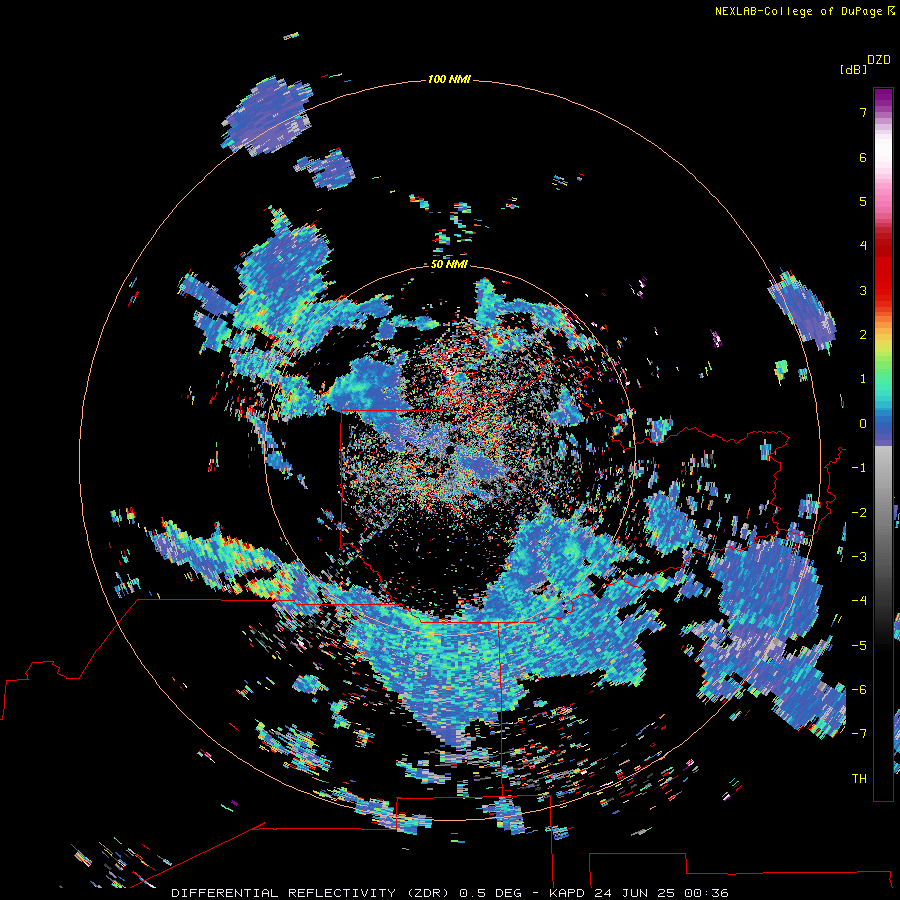Click the -6 value on color scale
The width and height of the screenshot is (900, 900).
(859, 690)
